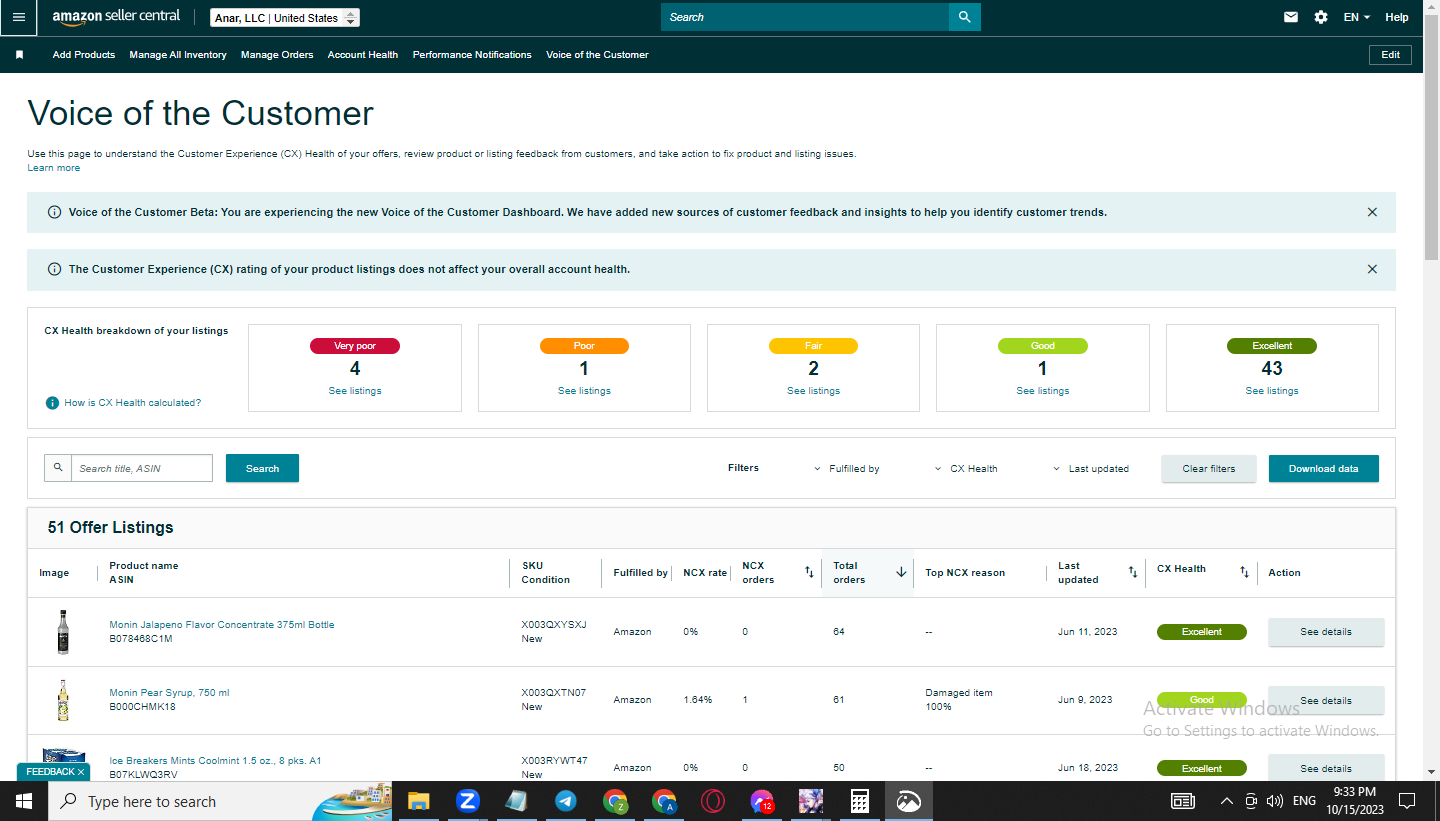Click Monin Jalapeno bottle product image

pyautogui.click(x=63, y=632)
